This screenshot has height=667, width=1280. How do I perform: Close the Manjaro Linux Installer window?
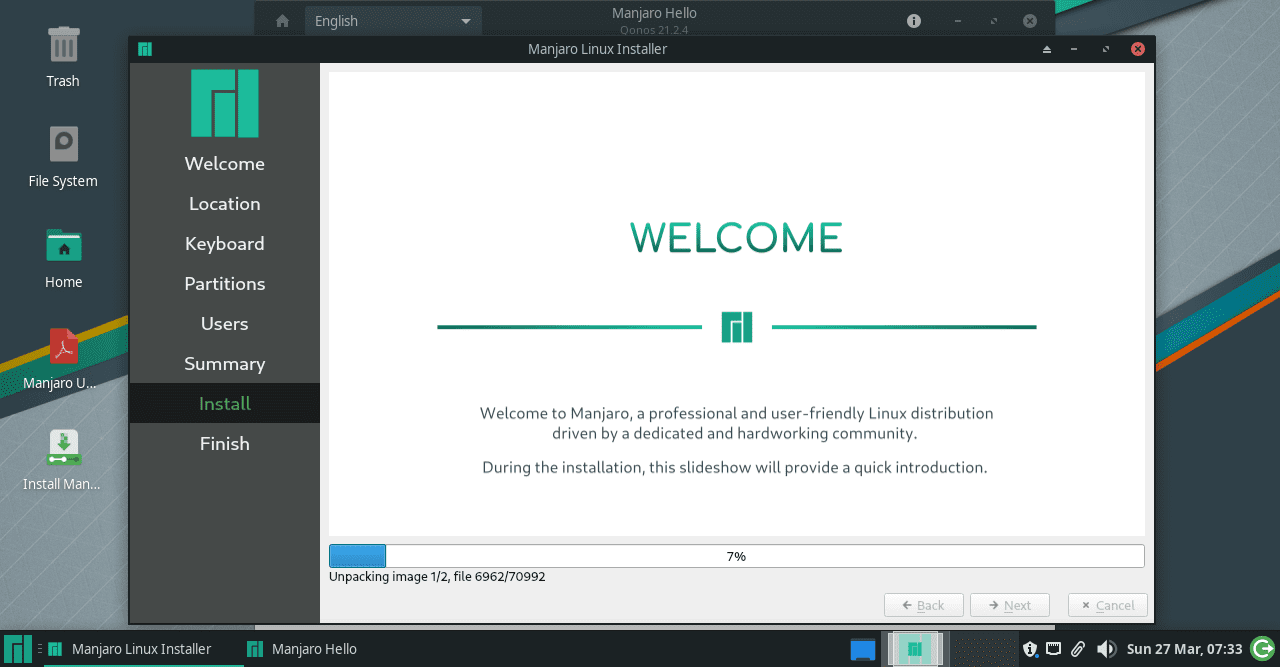pos(1137,49)
